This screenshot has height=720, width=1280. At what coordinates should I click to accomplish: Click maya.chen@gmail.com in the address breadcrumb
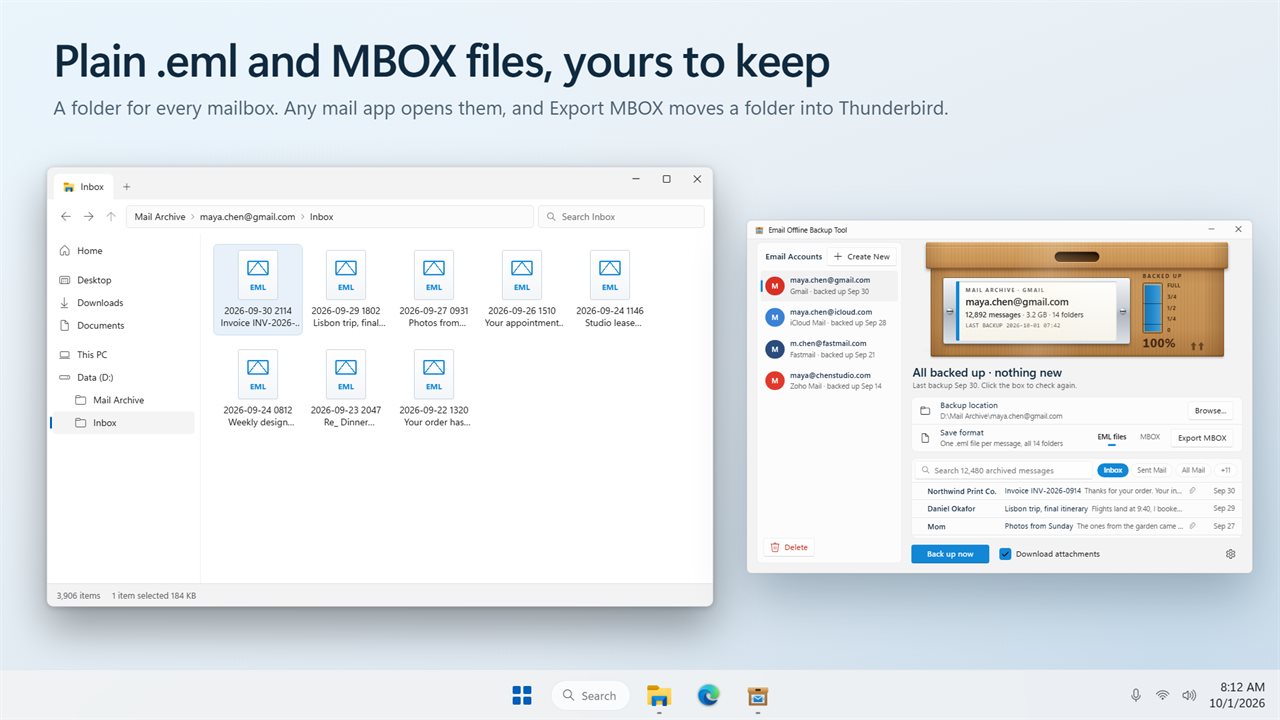click(248, 217)
